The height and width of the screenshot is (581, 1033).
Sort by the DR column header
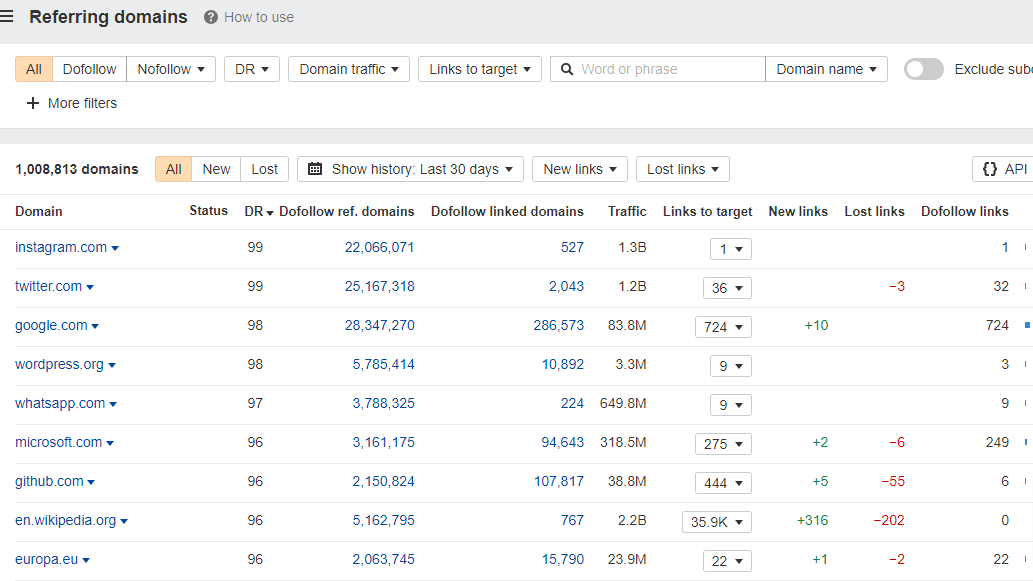tap(258, 211)
